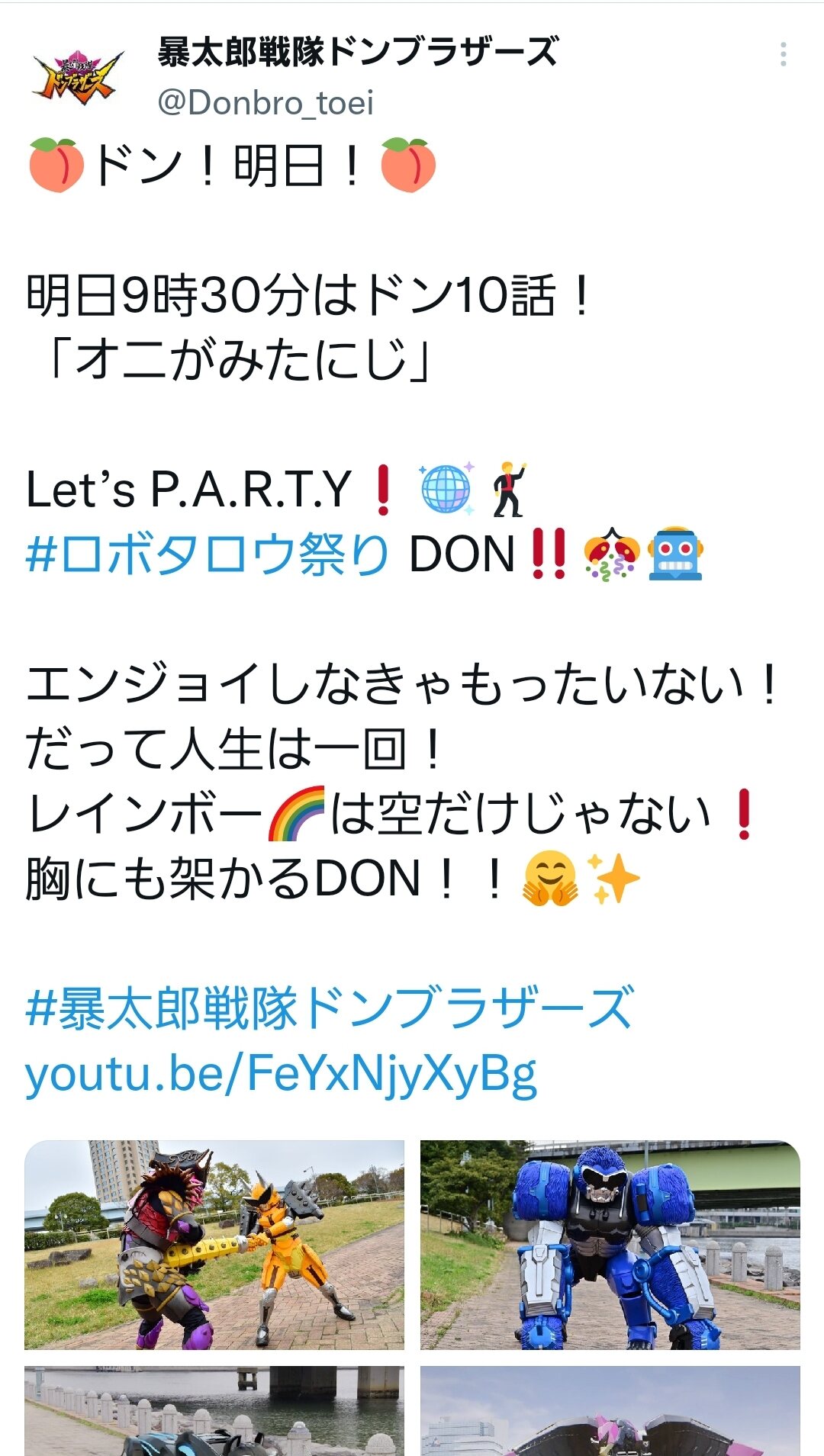
Task: Tap the confetti ball emoji
Action: pos(611,554)
